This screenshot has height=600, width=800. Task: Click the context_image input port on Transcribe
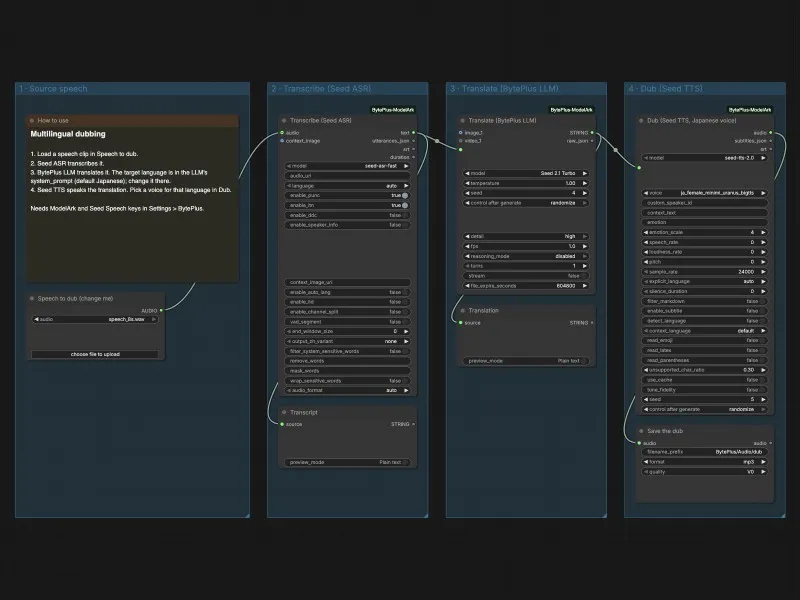(282, 141)
